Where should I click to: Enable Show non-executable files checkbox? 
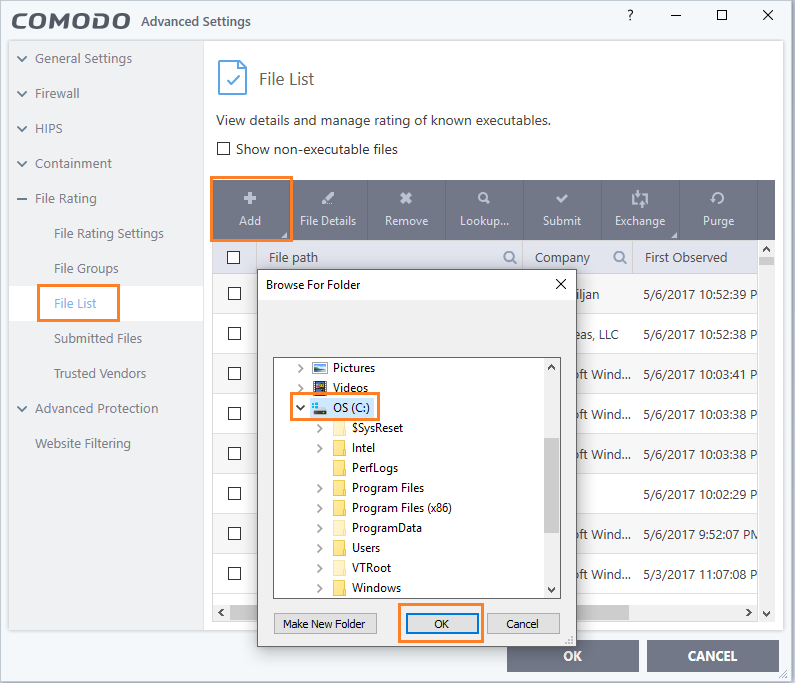tap(224, 149)
